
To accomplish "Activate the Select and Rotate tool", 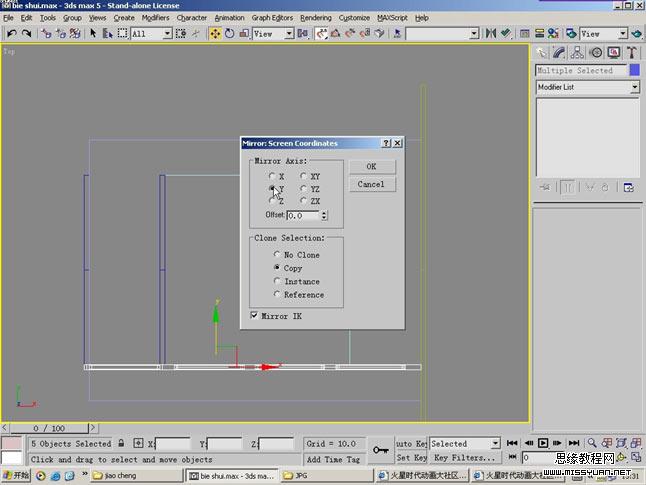I will point(229,33).
